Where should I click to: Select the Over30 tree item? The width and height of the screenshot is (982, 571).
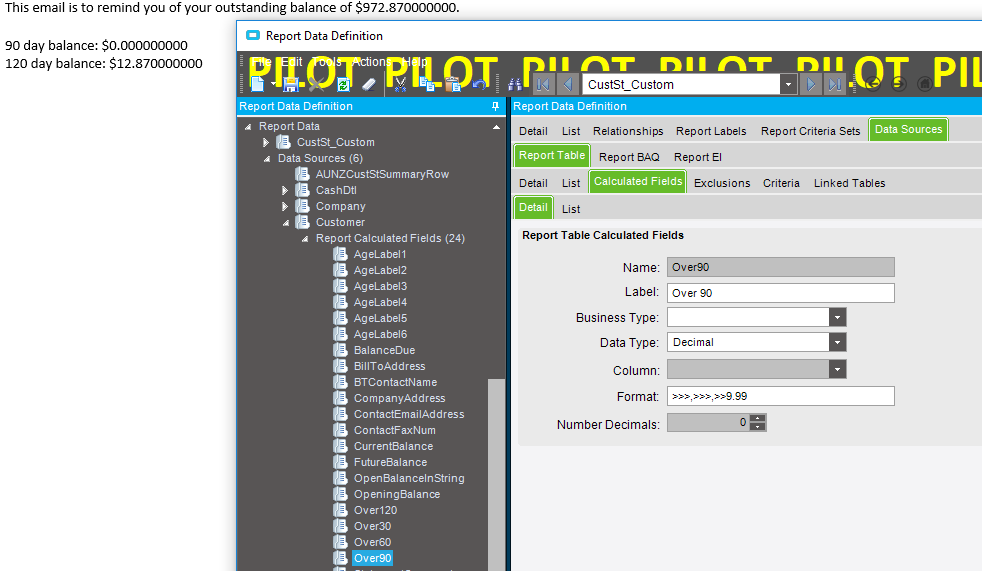click(372, 526)
